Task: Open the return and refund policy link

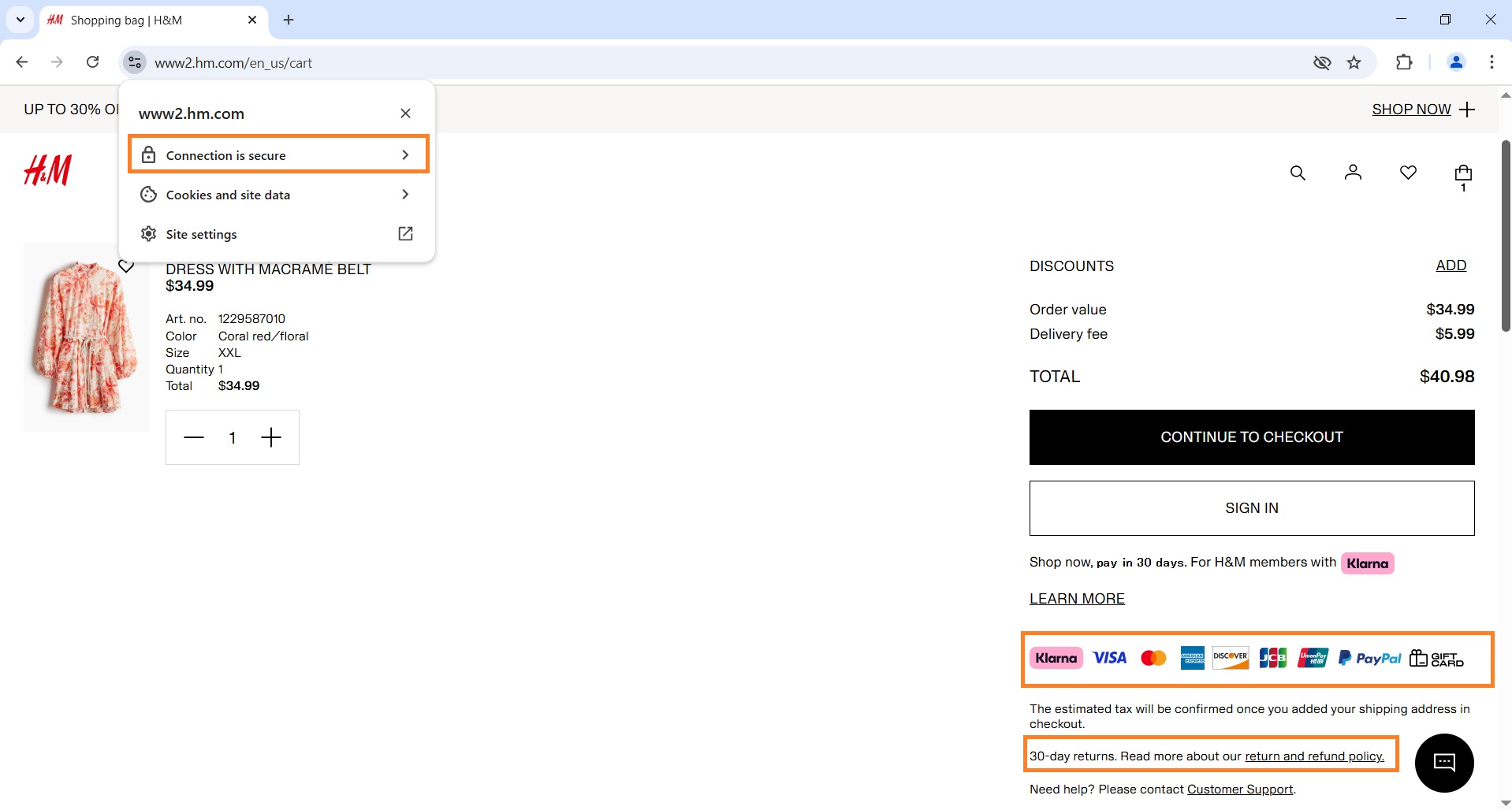Action: [1313, 756]
